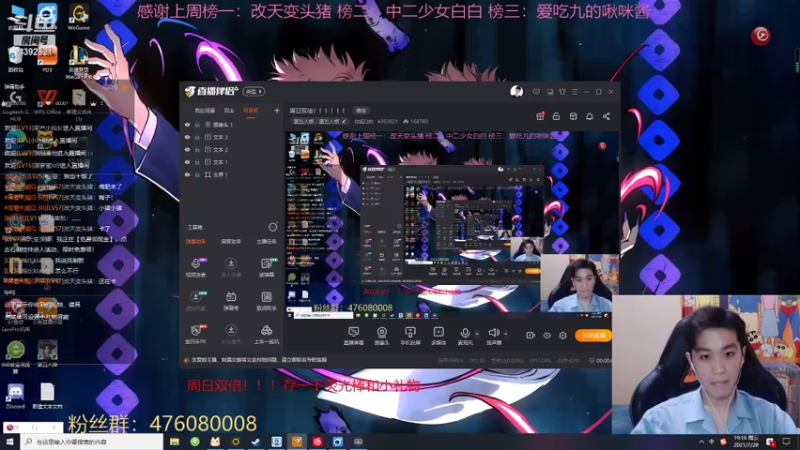Open the 上车一起玩 tool
Screen dimensions: 800x450
(x=266, y=334)
